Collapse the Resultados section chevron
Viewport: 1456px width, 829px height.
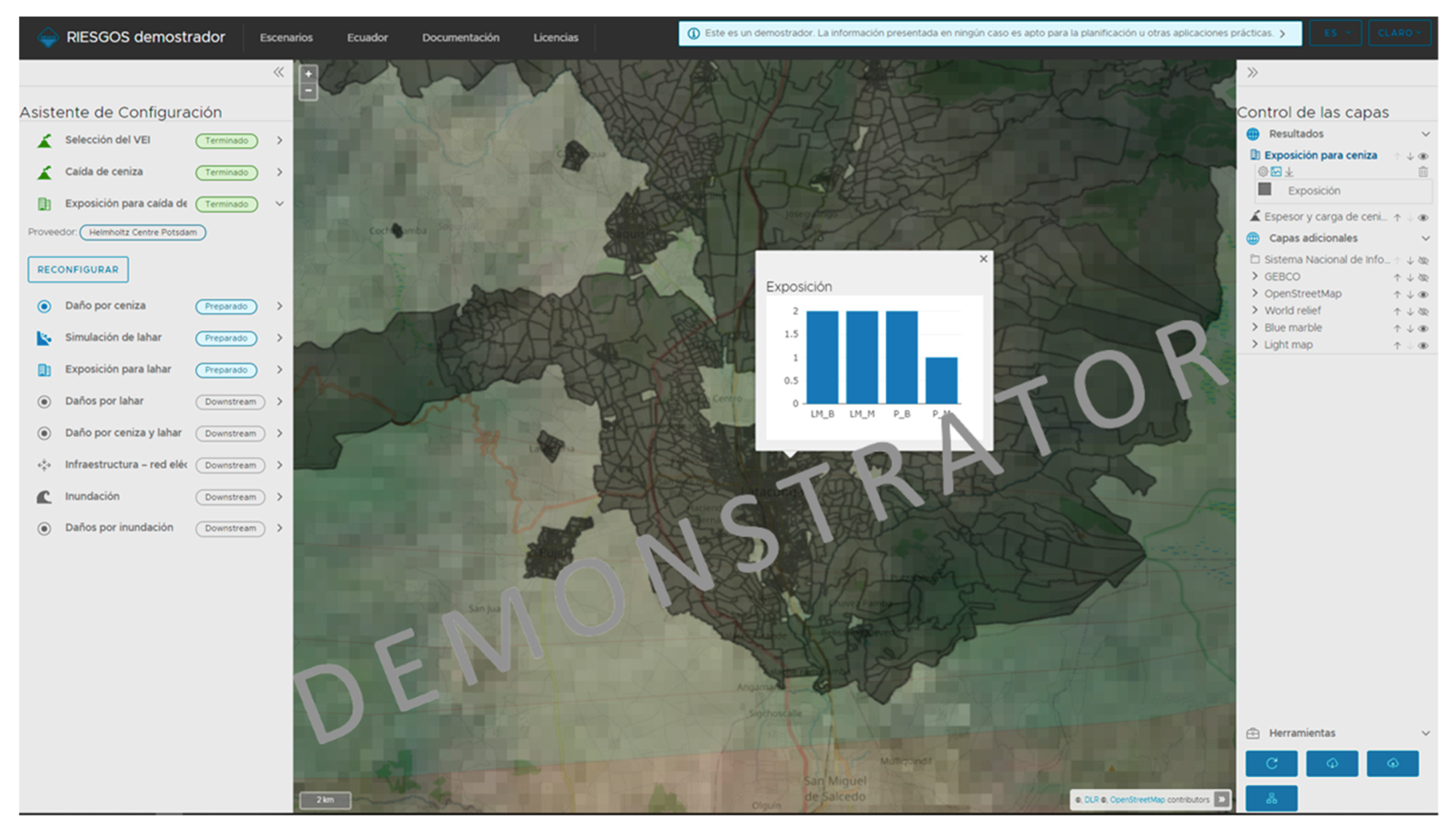click(1425, 134)
